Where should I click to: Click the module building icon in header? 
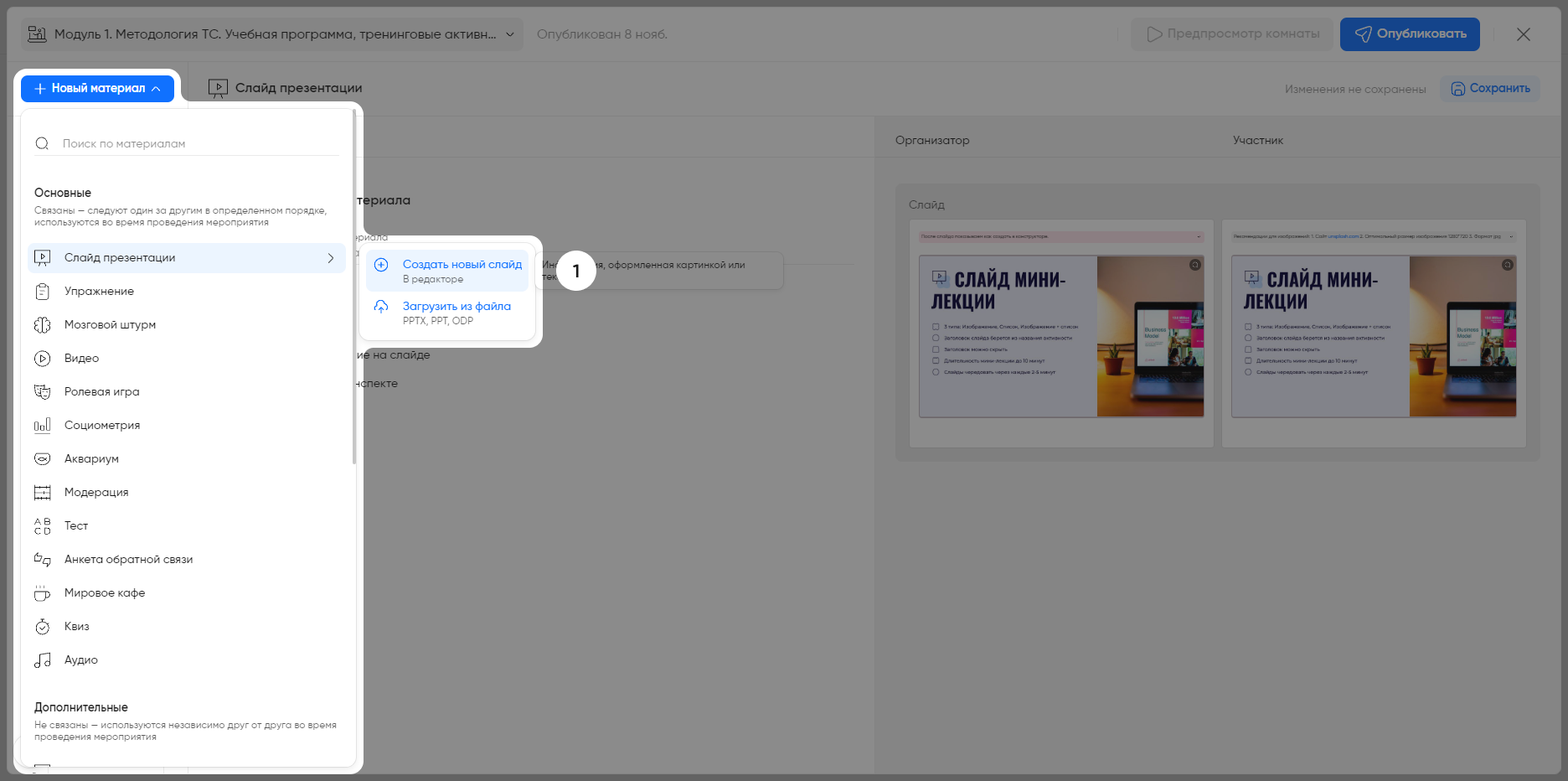coord(37,34)
